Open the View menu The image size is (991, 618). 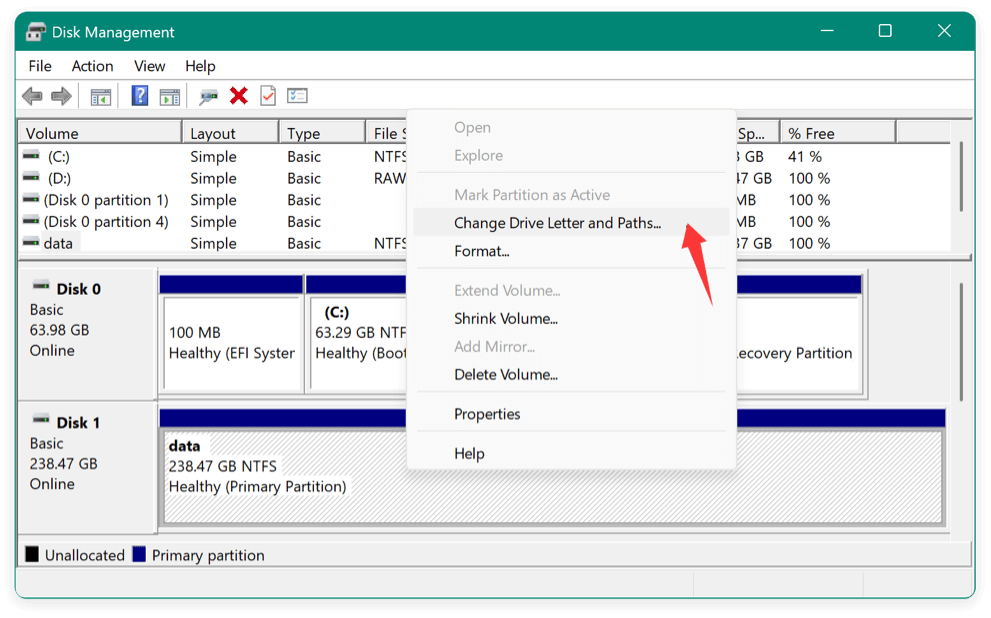pyautogui.click(x=149, y=66)
